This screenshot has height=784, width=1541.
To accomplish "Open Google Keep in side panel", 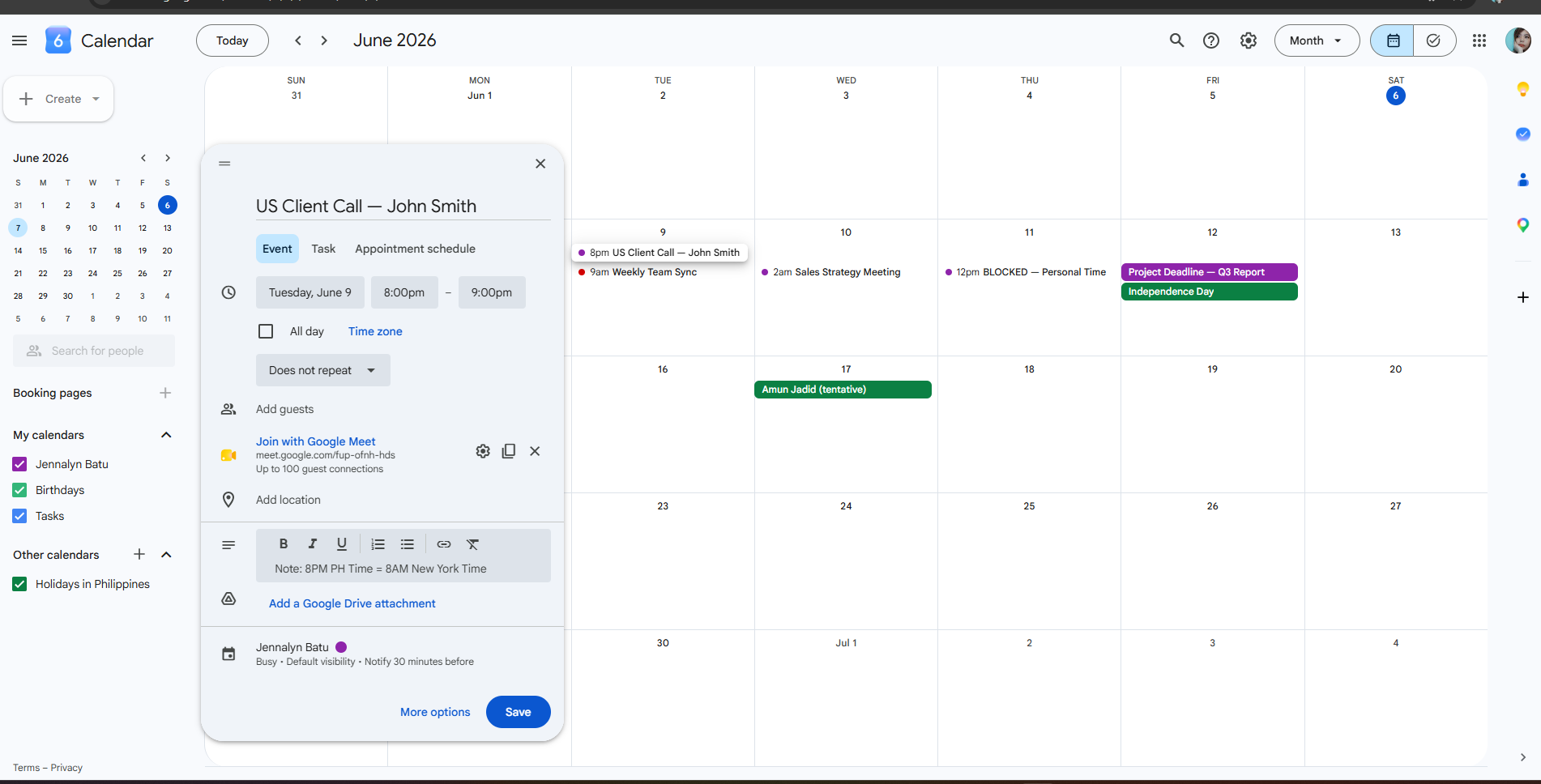I will coord(1523,89).
